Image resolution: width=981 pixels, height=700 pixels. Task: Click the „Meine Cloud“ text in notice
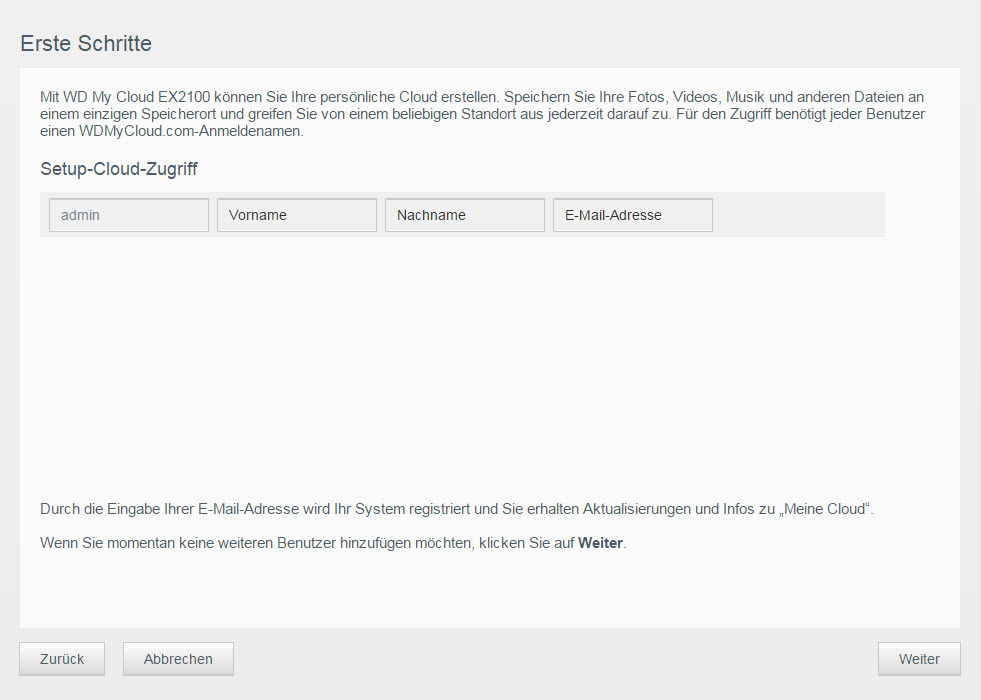pyautogui.click(x=825, y=509)
